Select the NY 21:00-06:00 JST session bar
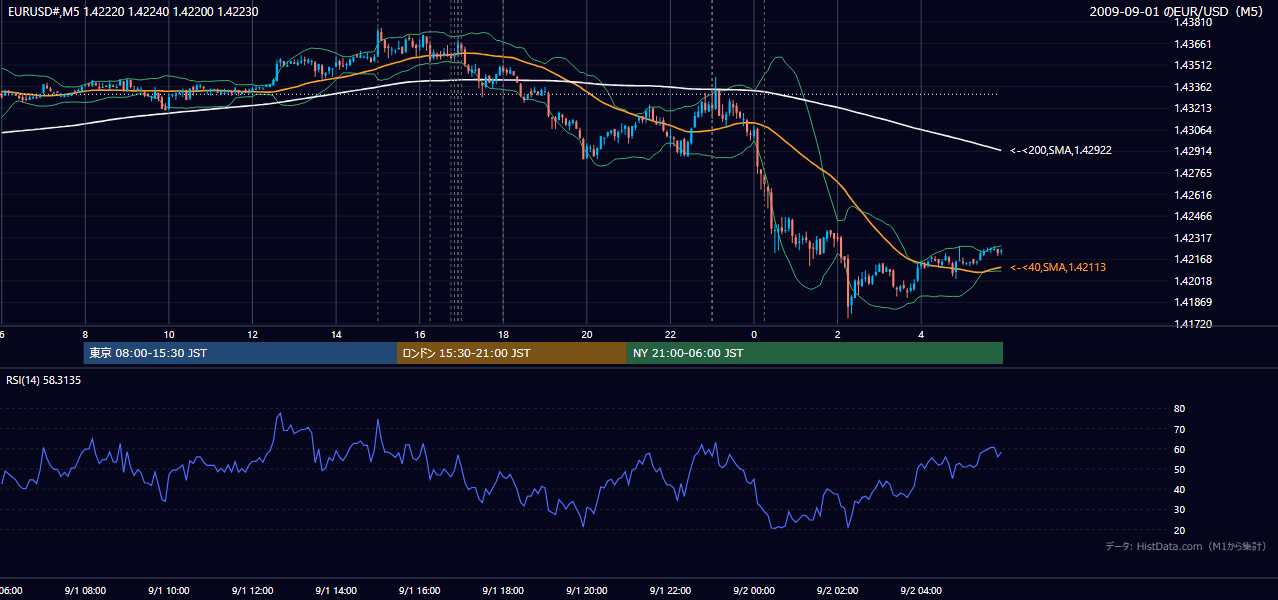1278x600 pixels. 815,353
